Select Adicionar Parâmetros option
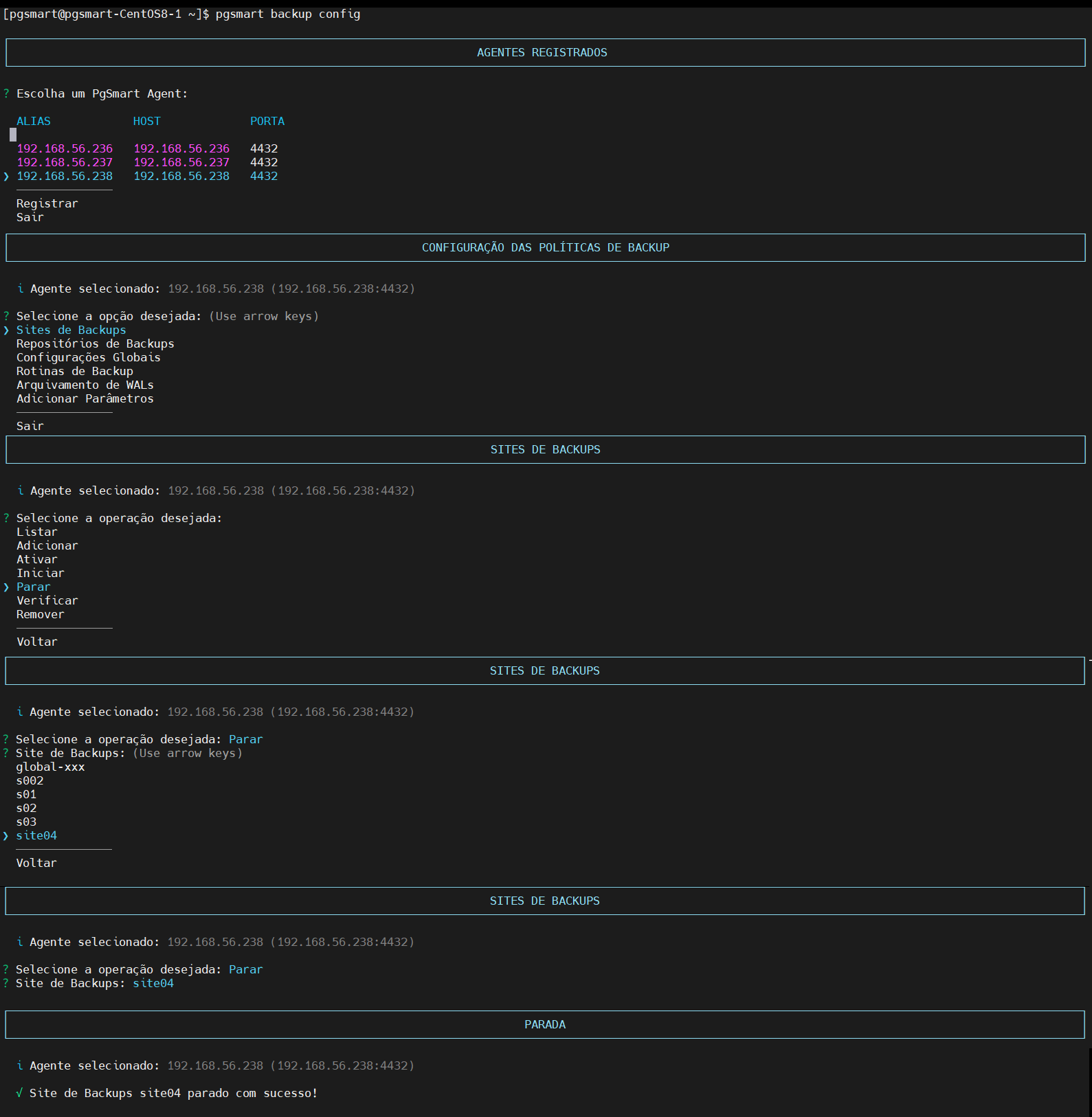This screenshot has height=1117, width=1092. [85, 398]
